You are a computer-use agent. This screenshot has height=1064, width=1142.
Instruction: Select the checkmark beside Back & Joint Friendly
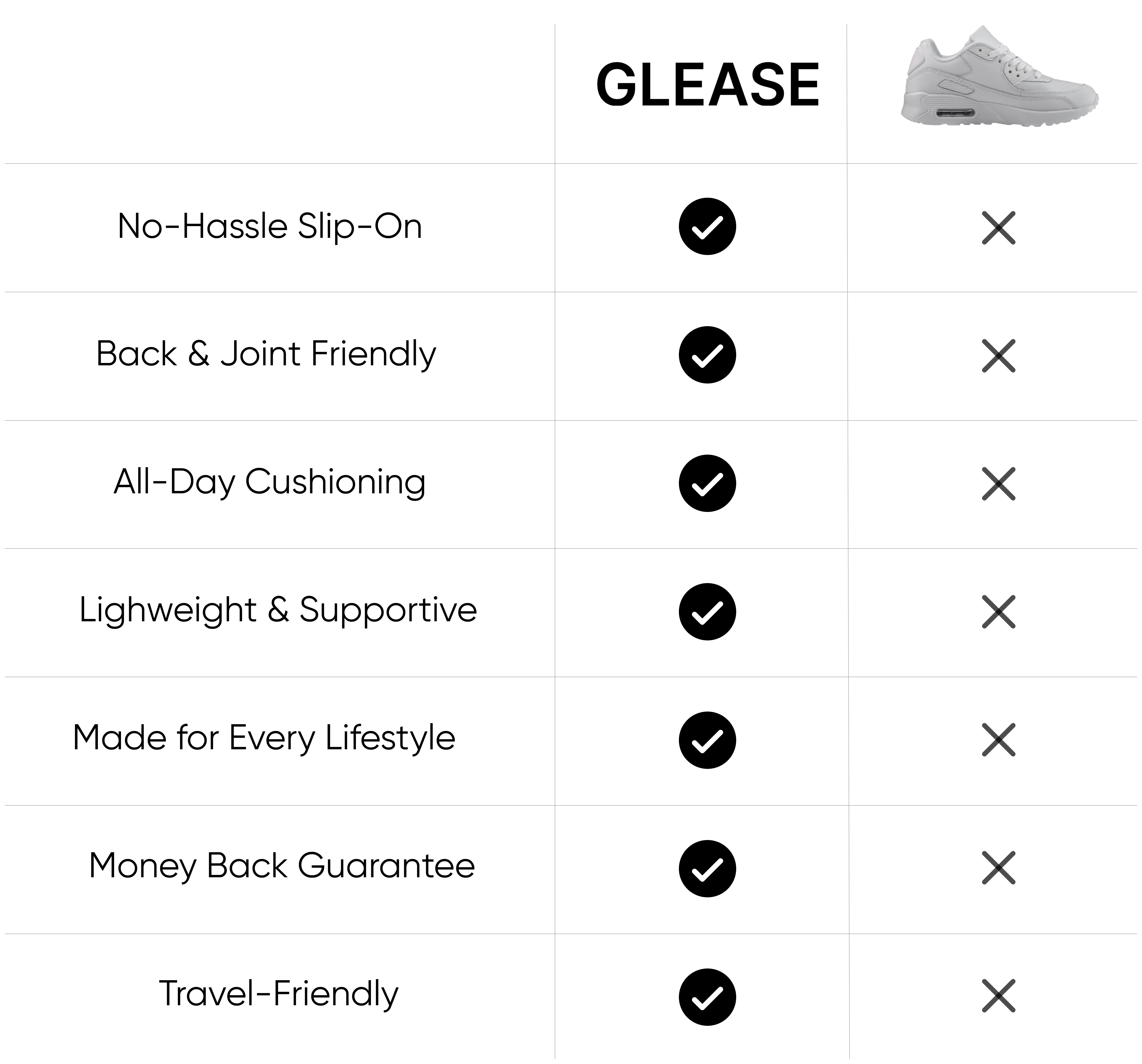(x=707, y=355)
